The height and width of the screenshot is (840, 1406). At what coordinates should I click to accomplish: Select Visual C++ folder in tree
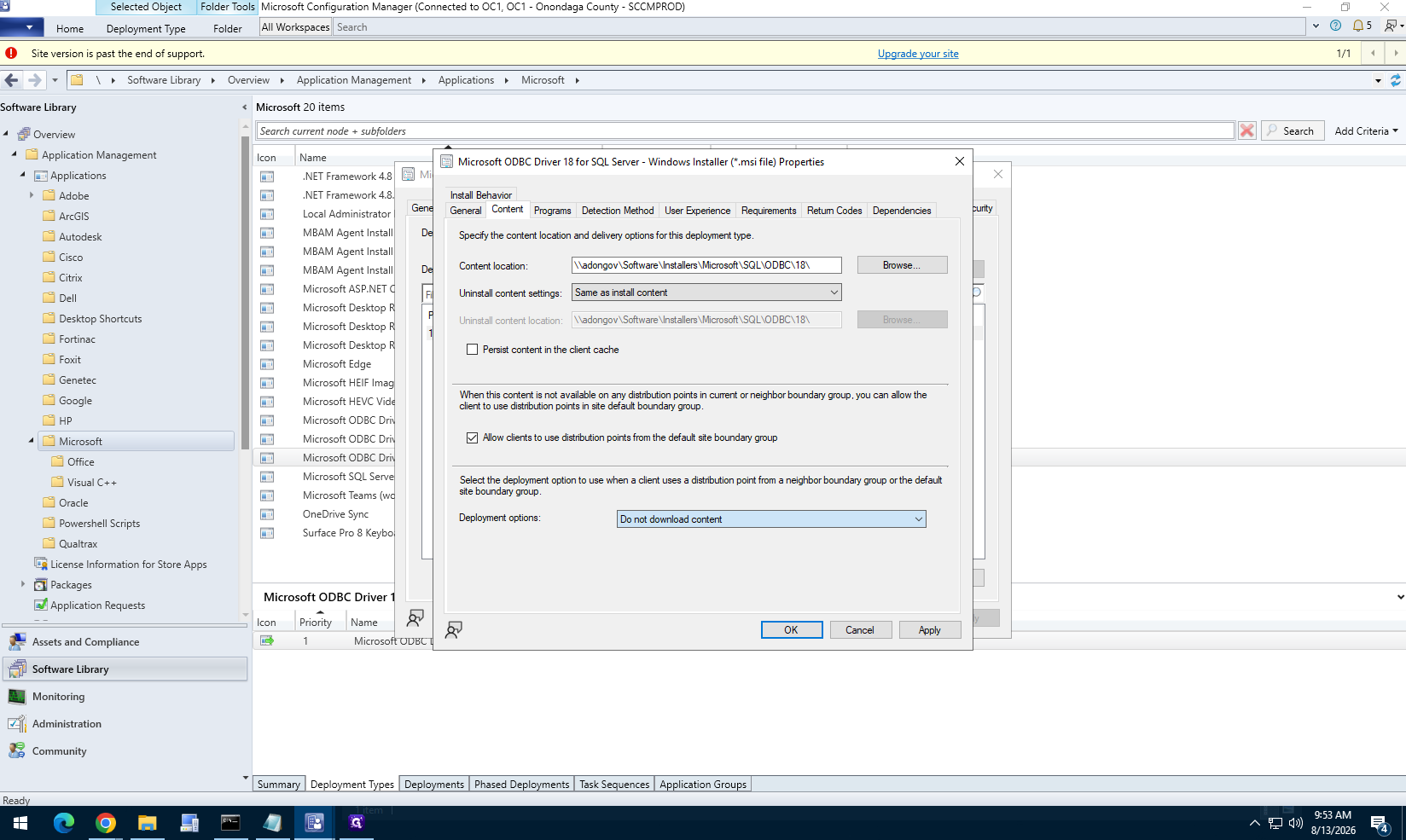(x=92, y=482)
